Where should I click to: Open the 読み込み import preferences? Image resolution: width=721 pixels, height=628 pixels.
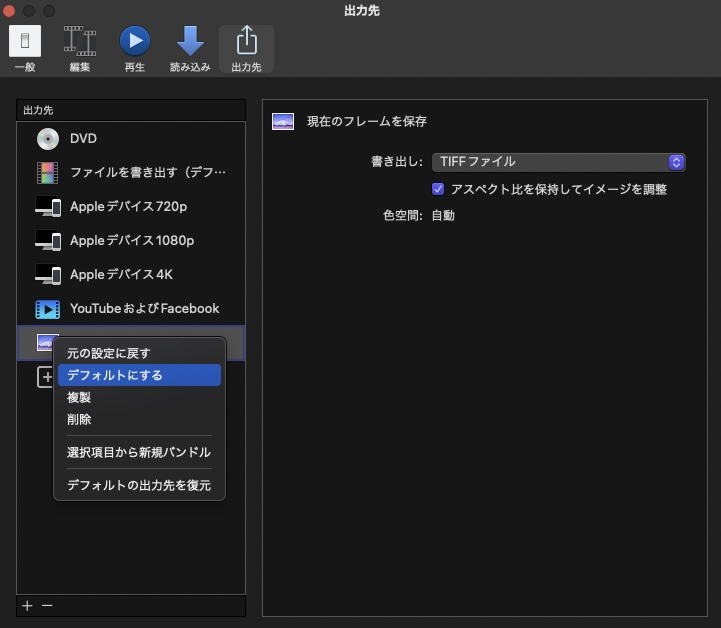point(190,48)
